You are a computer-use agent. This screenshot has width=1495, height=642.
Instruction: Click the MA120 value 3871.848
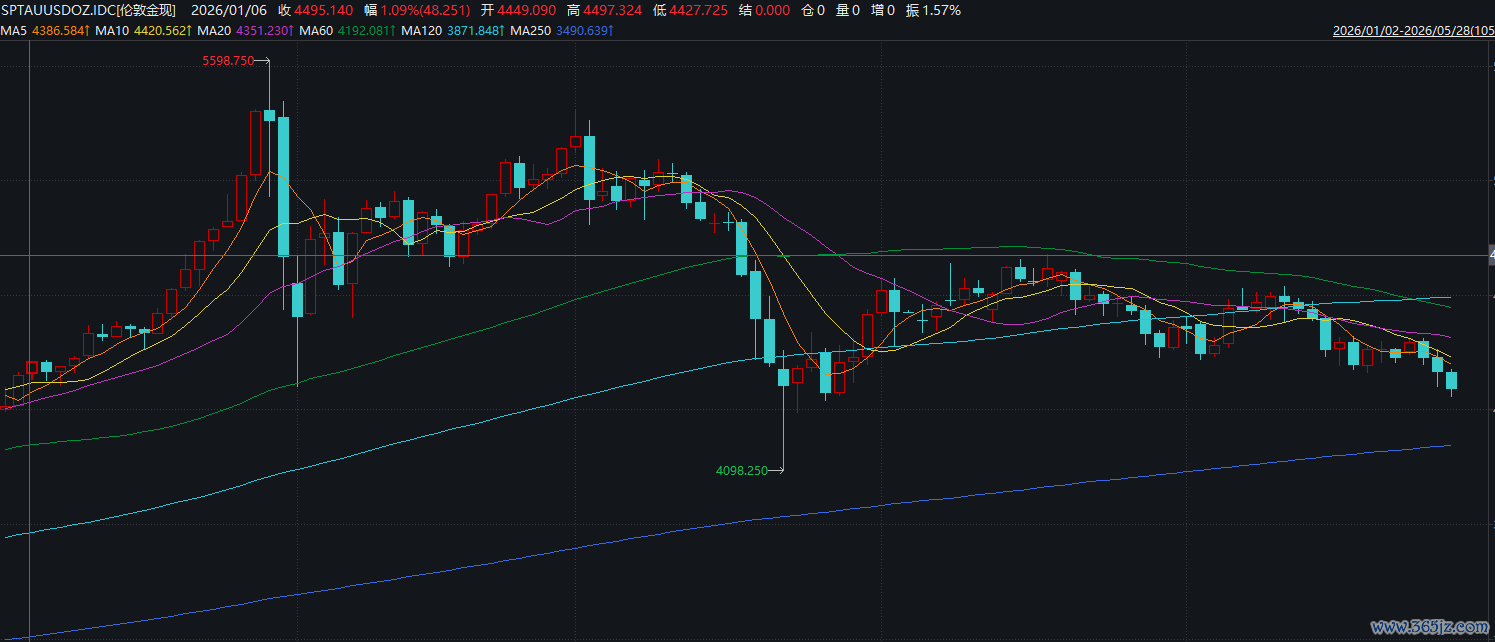pyautogui.click(x=475, y=31)
